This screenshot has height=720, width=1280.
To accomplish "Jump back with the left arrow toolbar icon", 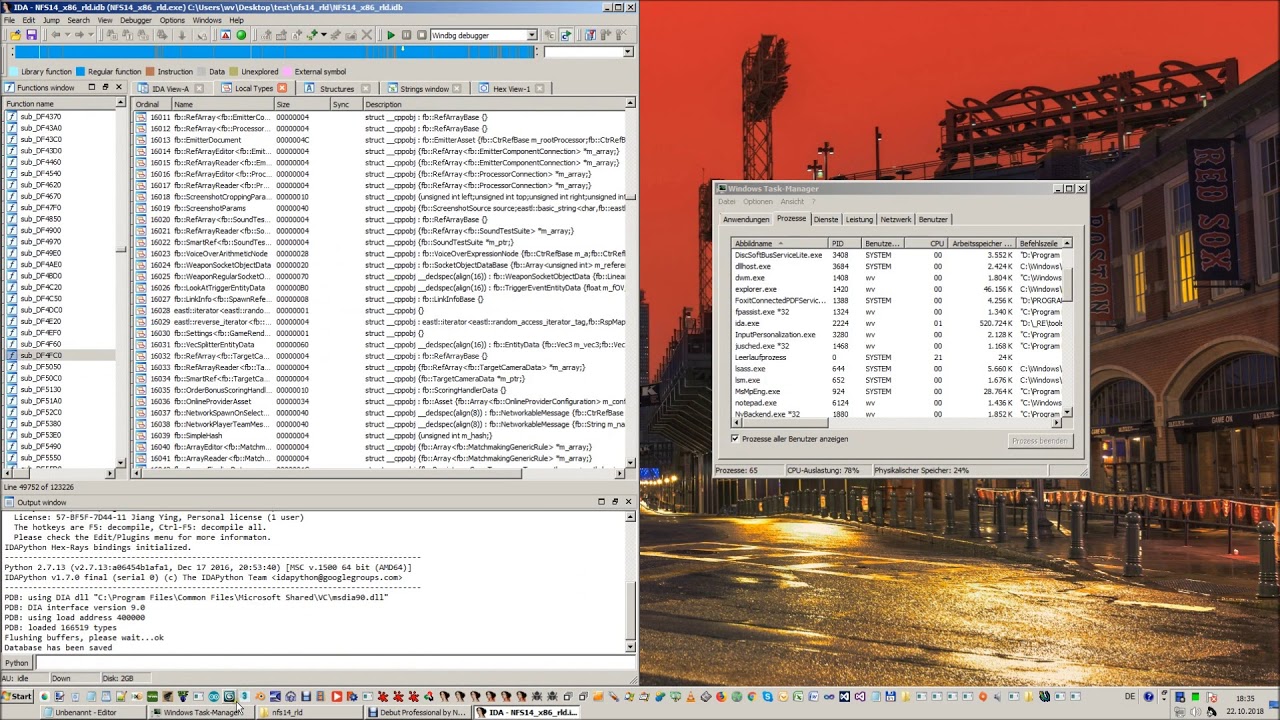I will tap(56, 35).
